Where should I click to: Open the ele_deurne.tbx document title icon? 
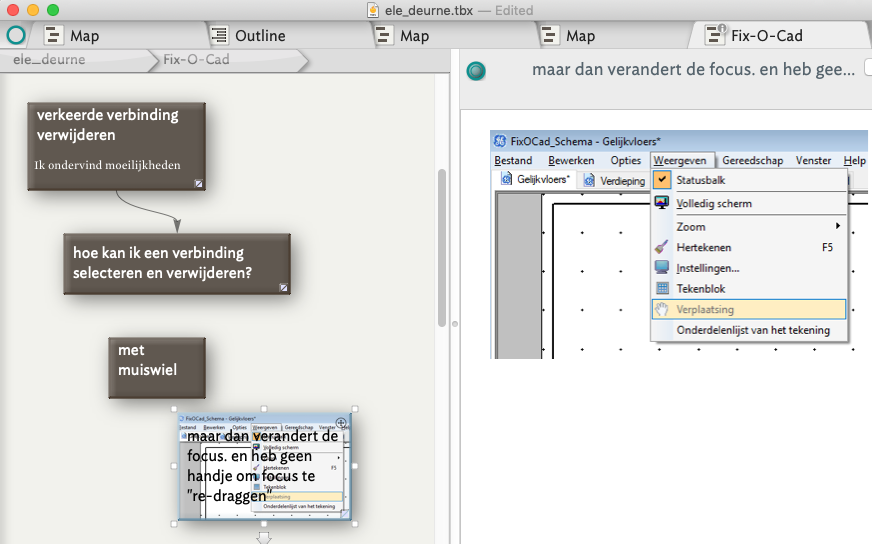coord(373,10)
